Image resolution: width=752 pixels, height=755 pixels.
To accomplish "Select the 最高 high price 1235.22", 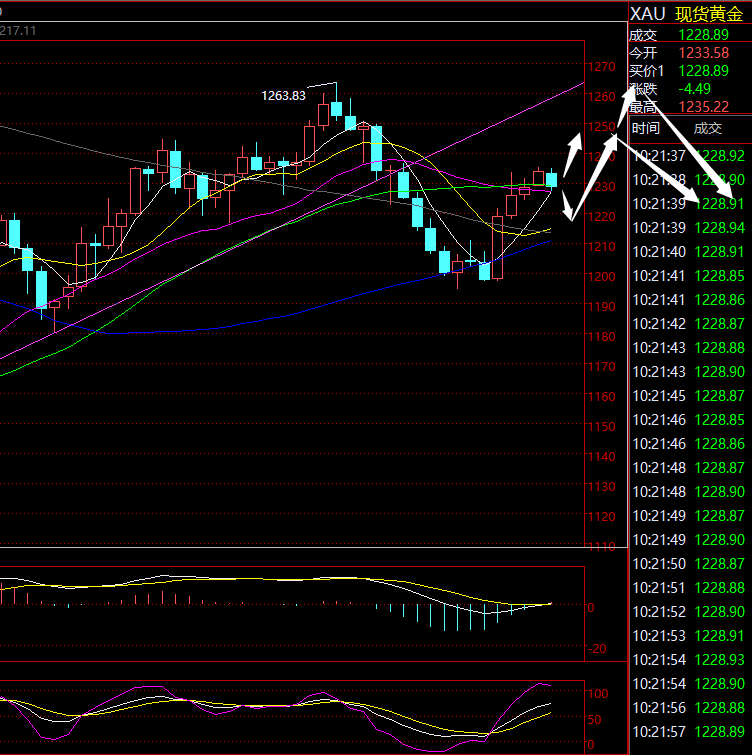I will [x=703, y=106].
